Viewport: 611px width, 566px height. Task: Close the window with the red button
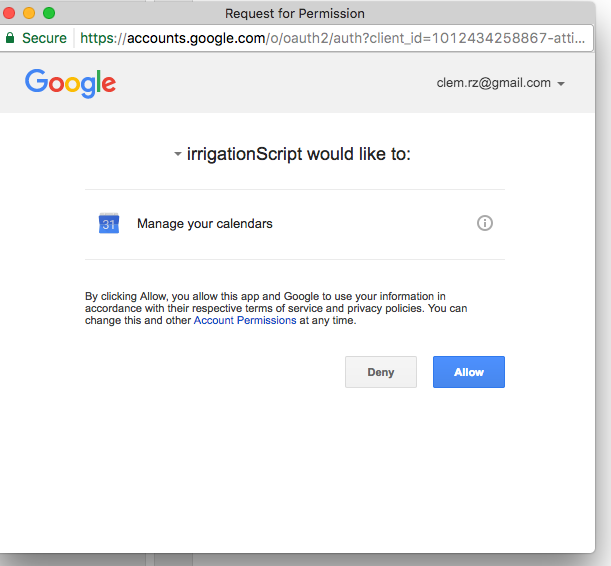pos(9,13)
